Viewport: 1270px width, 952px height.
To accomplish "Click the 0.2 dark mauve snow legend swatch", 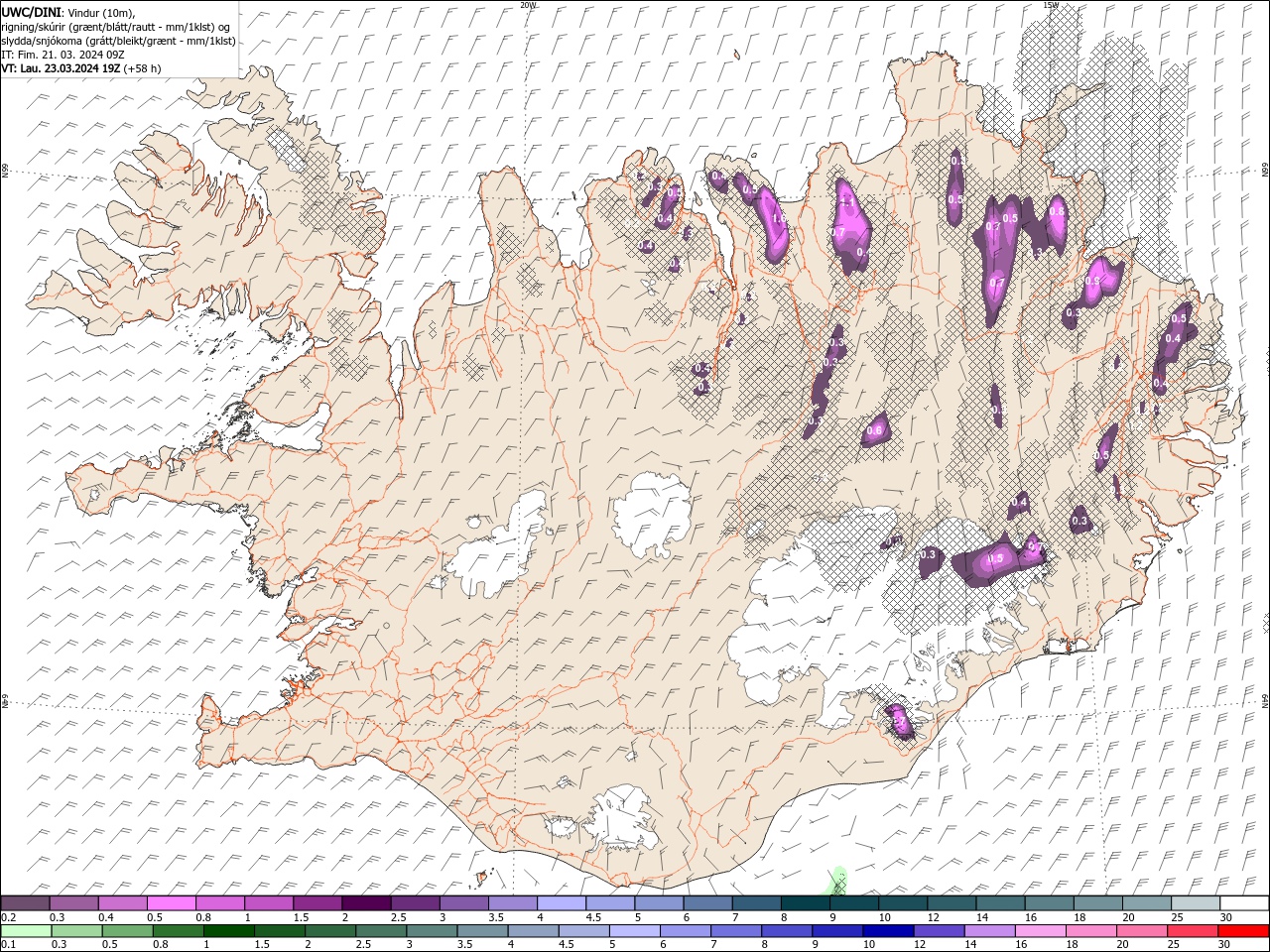I will (25, 903).
